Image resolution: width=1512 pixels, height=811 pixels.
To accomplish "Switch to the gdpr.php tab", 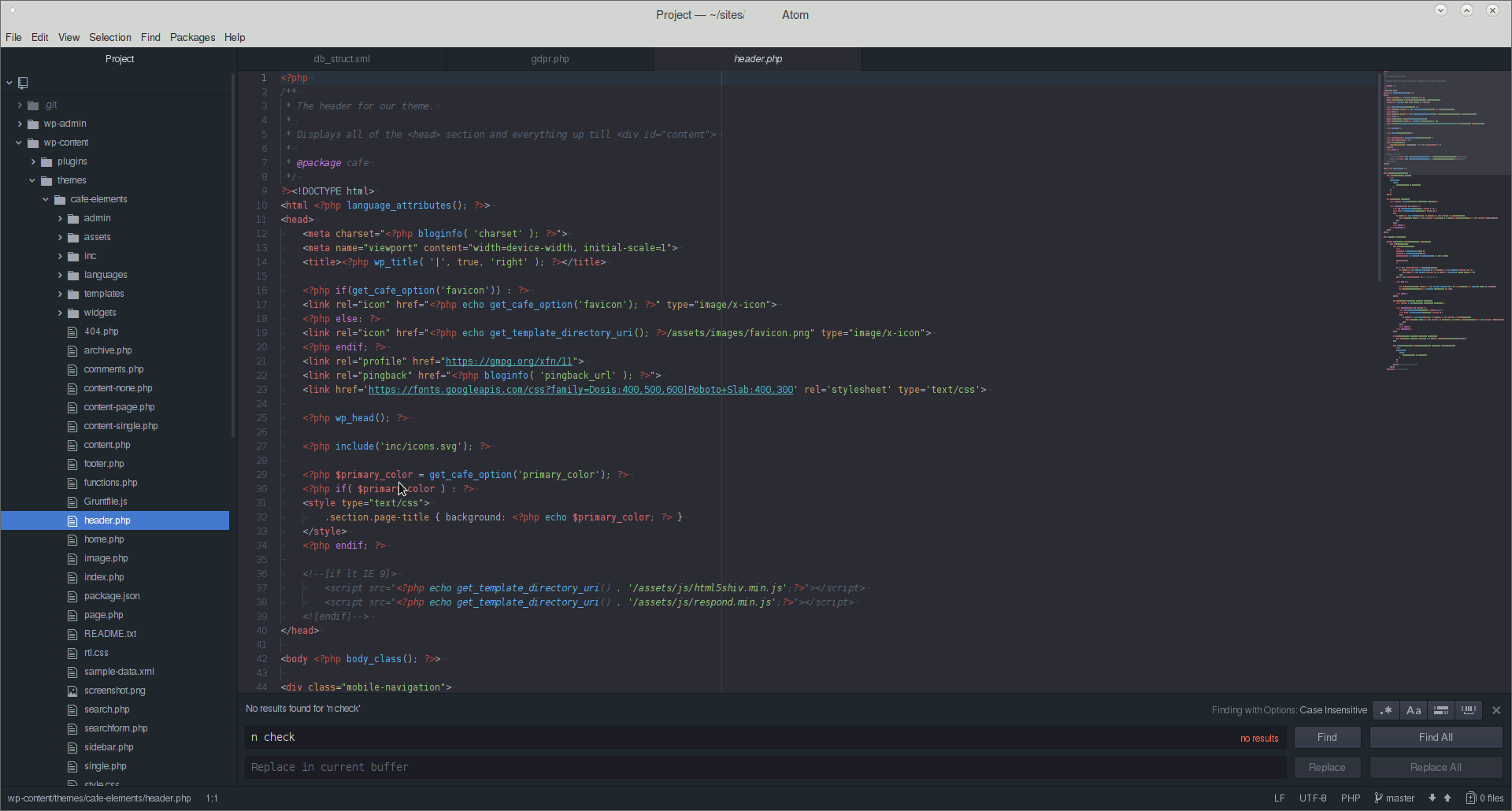I will click(550, 59).
